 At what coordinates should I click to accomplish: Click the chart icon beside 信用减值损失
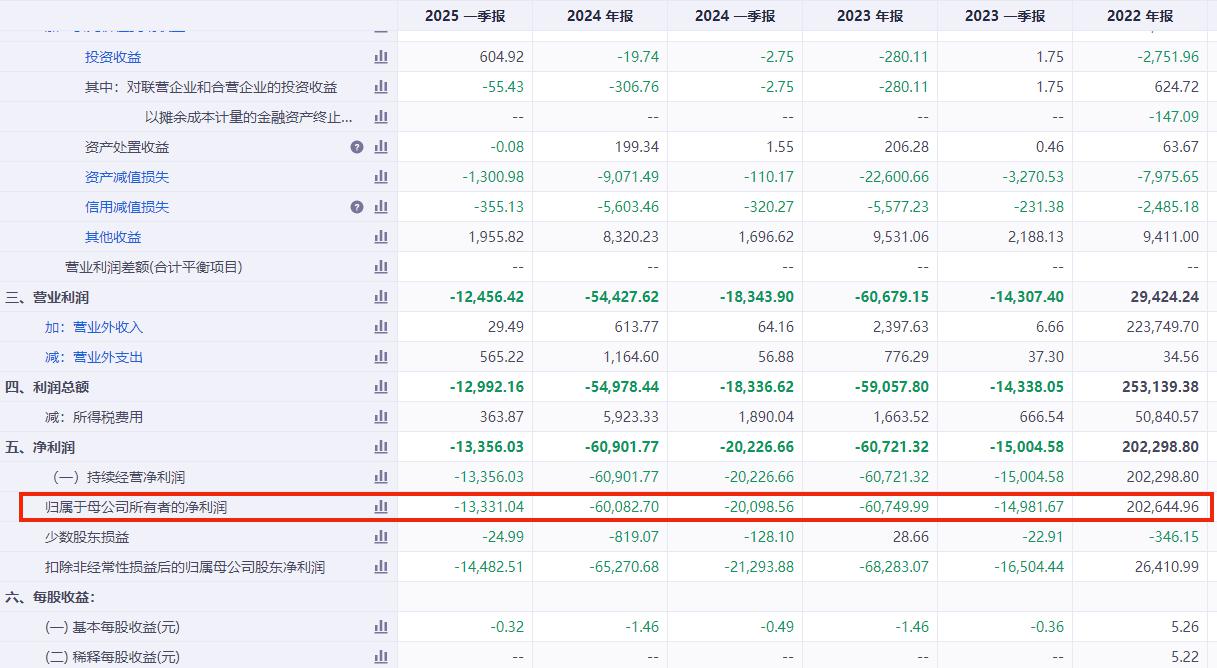click(380, 207)
